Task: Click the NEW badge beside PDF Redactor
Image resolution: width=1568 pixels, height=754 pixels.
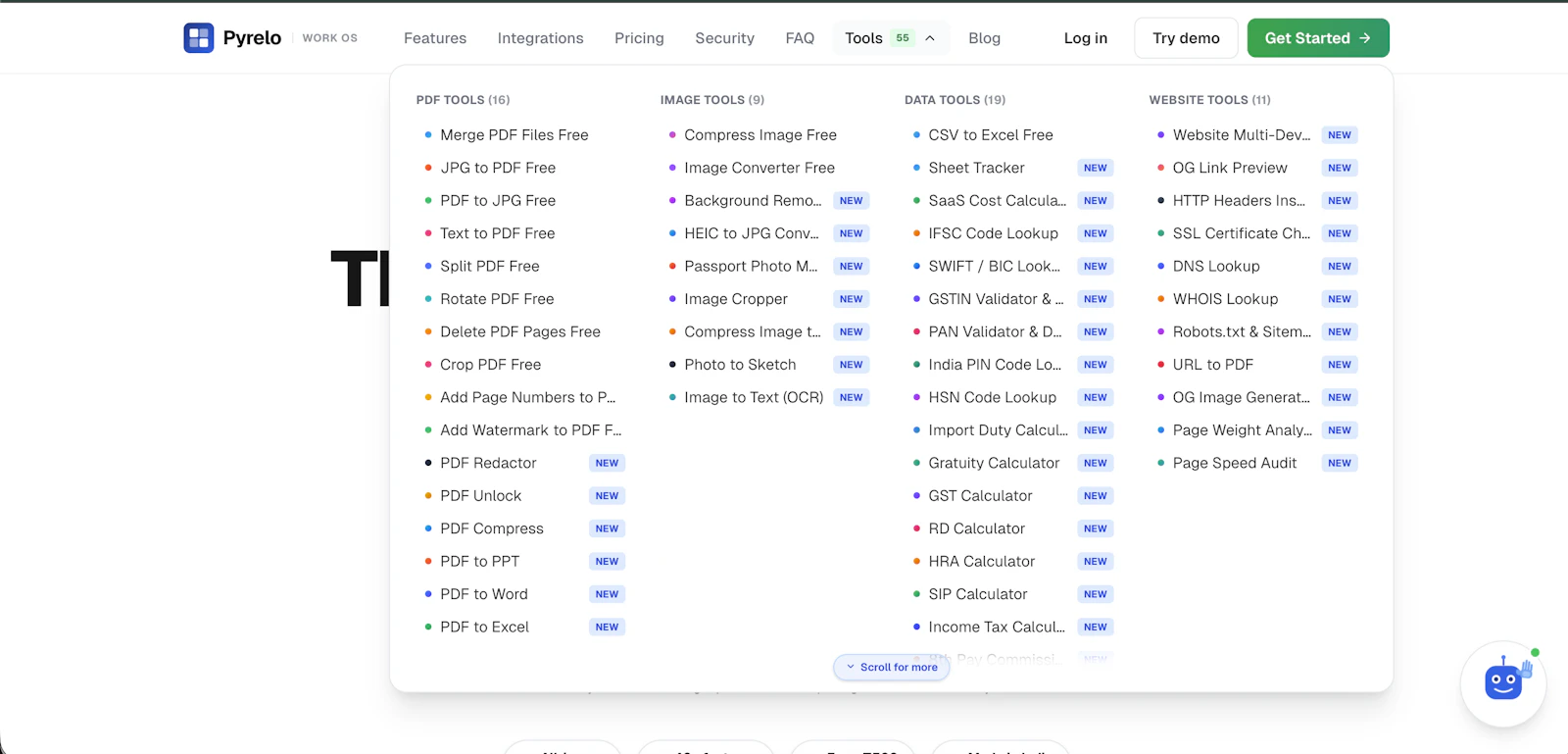Action: (x=607, y=463)
